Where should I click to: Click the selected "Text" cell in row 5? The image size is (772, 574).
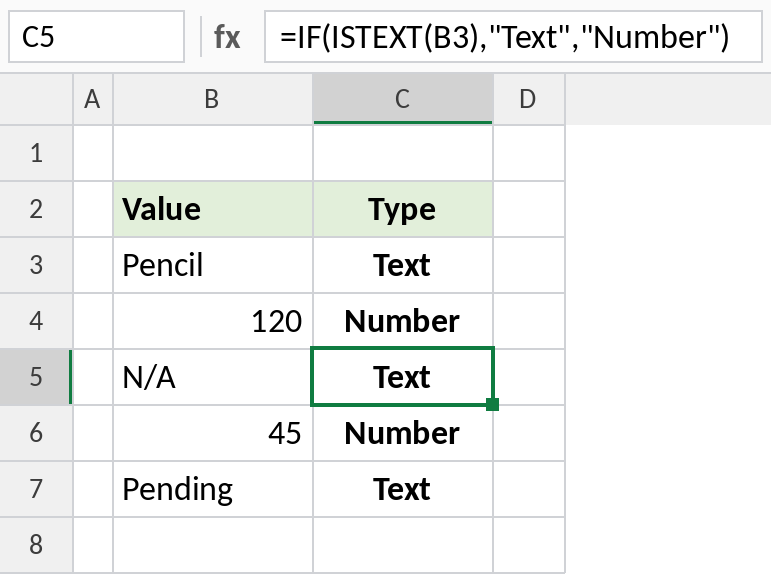click(403, 377)
